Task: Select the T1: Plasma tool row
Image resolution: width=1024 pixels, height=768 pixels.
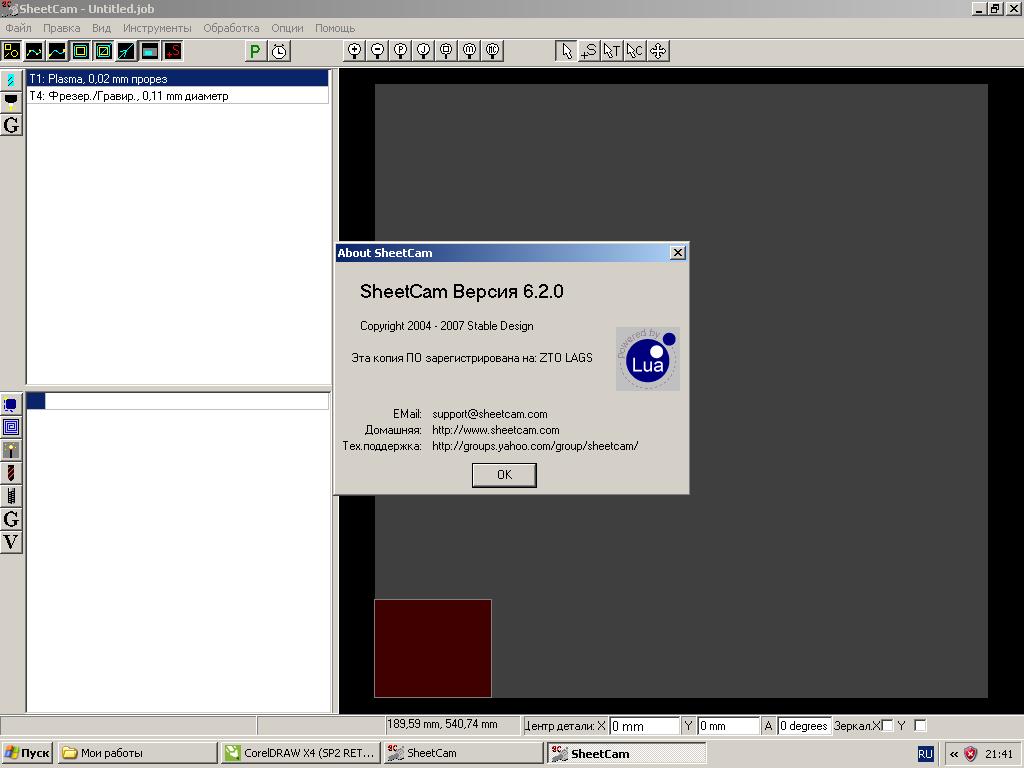Action: [x=177, y=78]
